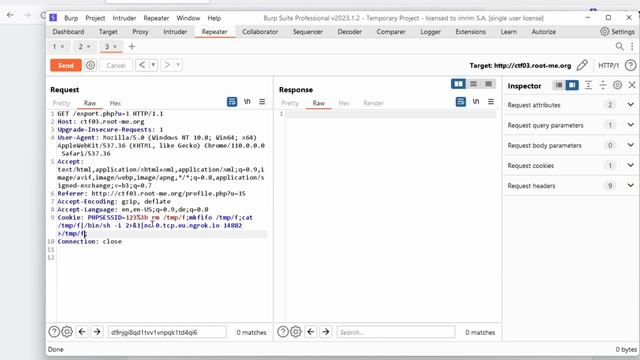Open history dropdown beside forward arrow
Viewport: 640px width, 360px height.
point(178,65)
